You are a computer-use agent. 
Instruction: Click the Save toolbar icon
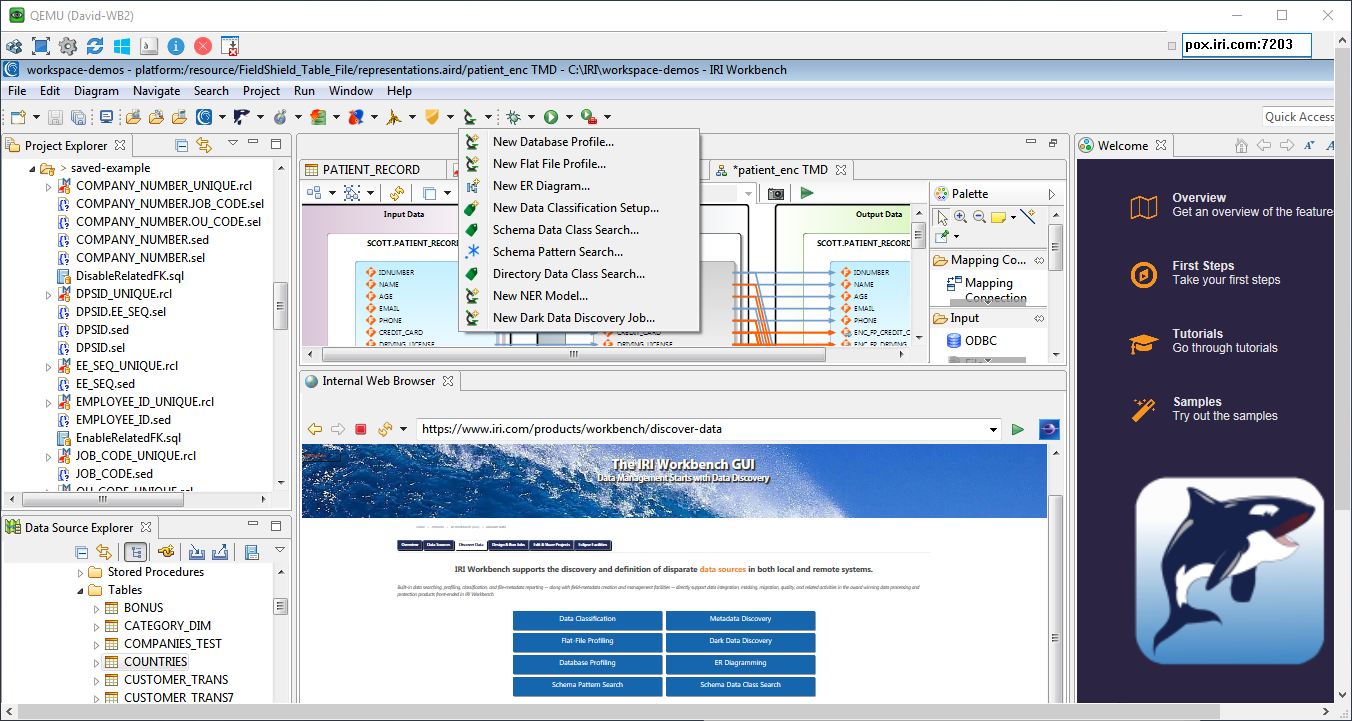coord(56,117)
